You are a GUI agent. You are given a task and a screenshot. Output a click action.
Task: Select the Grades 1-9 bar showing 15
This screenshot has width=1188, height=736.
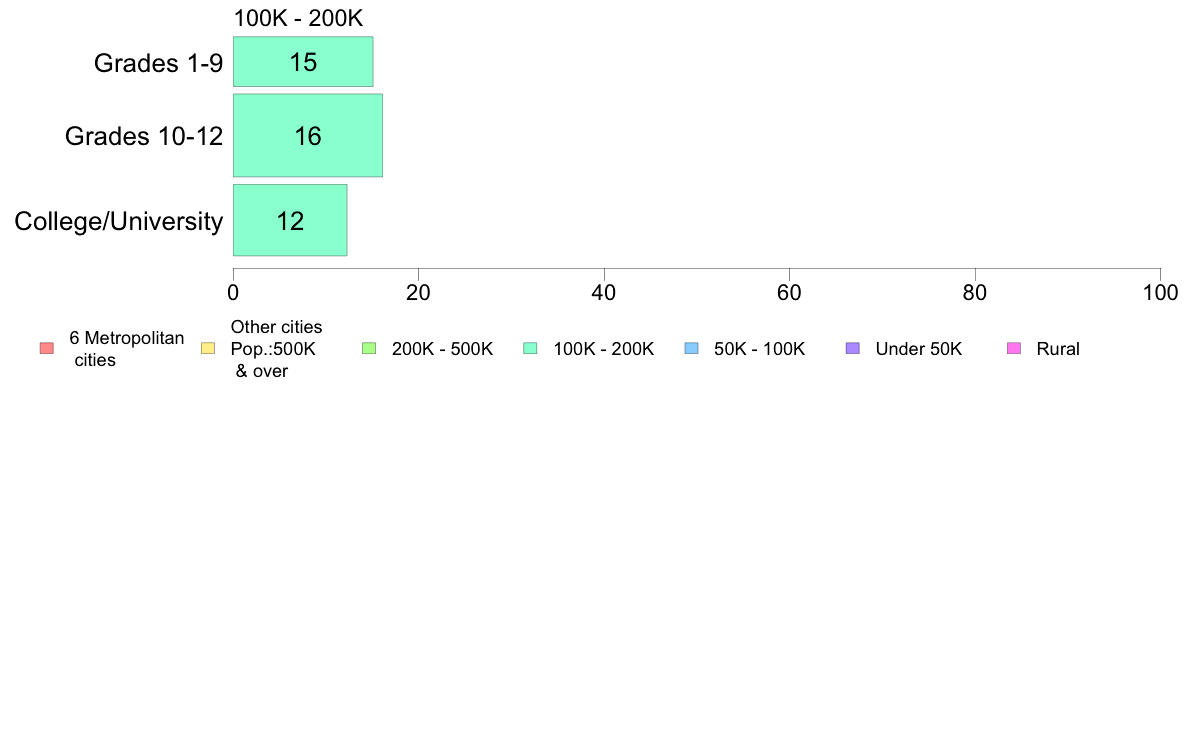[x=303, y=61]
